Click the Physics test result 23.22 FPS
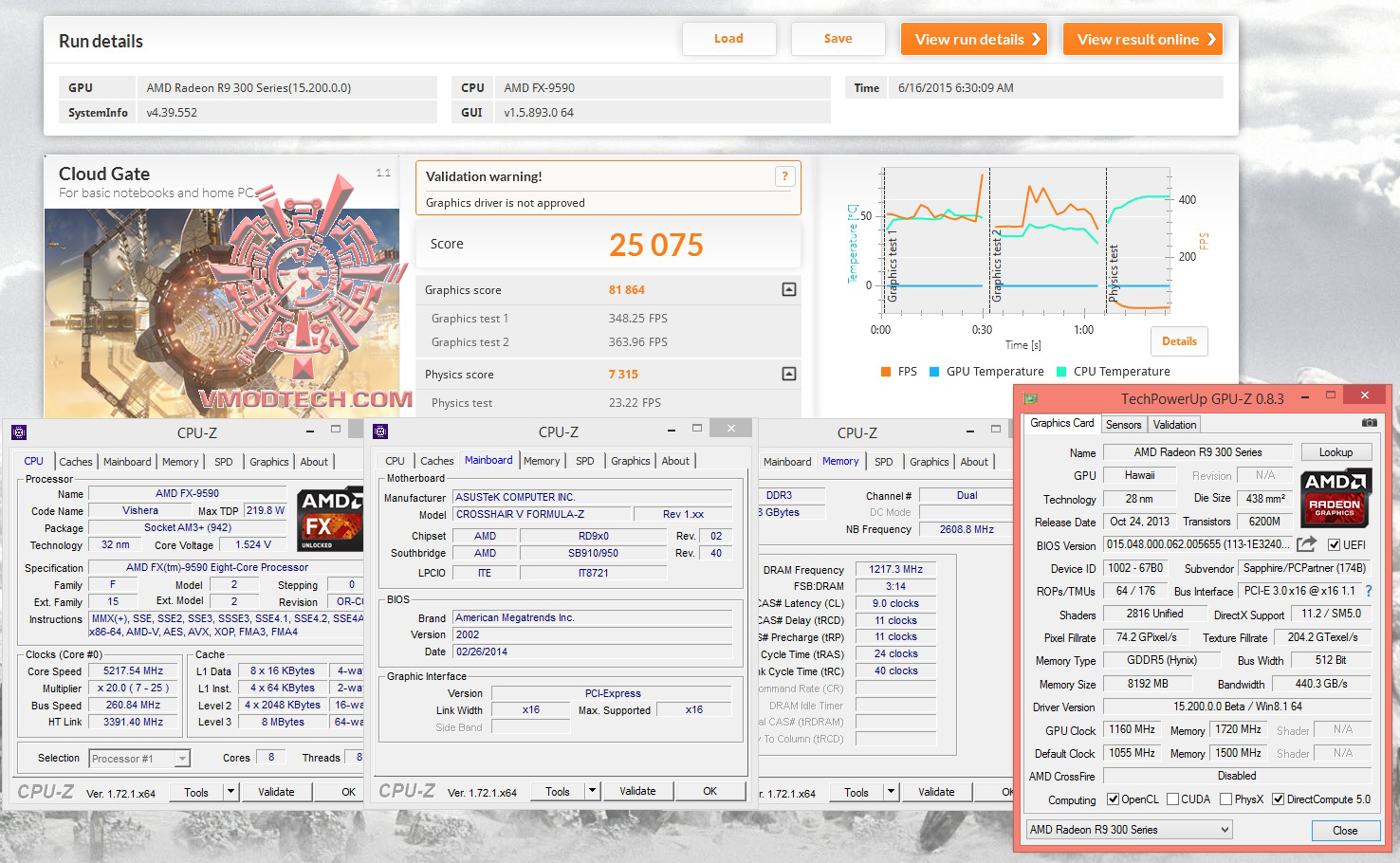The image size is (1400, 863). coord(635,402)
